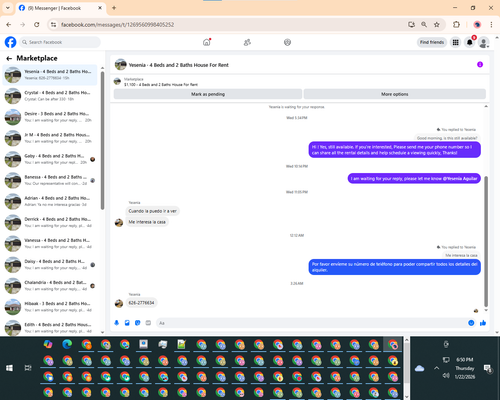500x400 pixels.
Task: Click message '626-2776634'
Action: point(141,303)
